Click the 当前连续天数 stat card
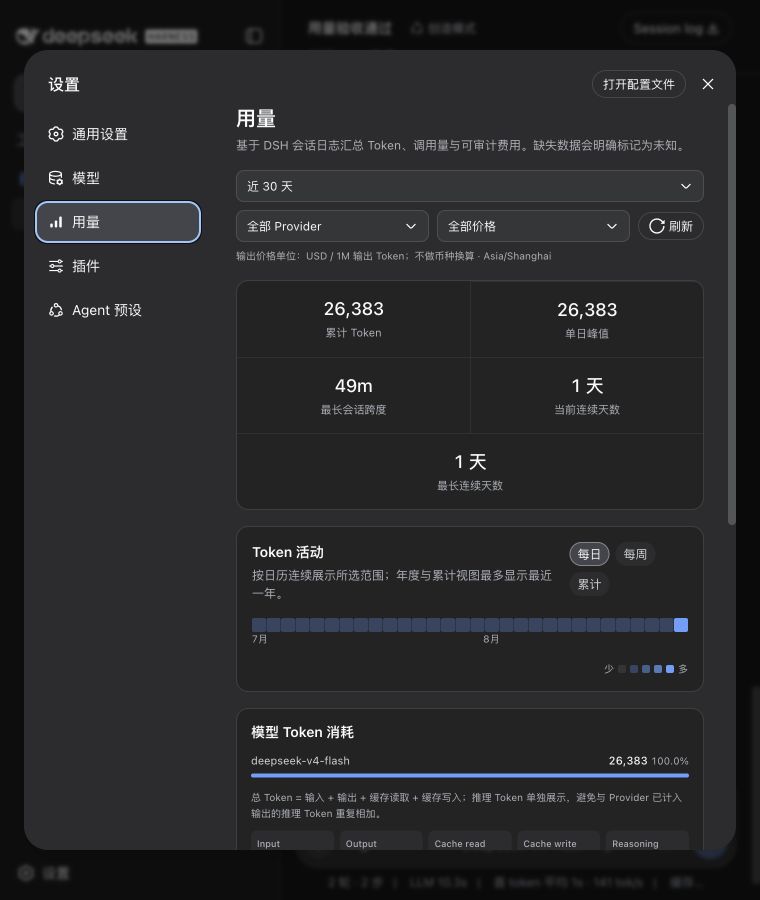Screen dimensions: 760x900 pyautogui.click(x=587, y=395)
